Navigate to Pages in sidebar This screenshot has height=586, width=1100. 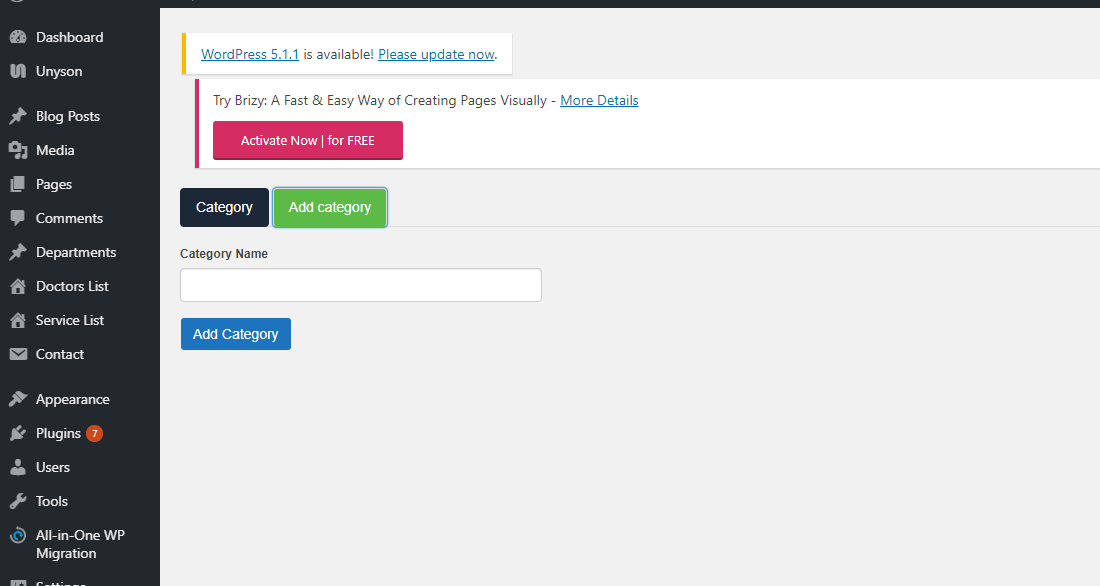pyautogui.click(x=54, y=185)
